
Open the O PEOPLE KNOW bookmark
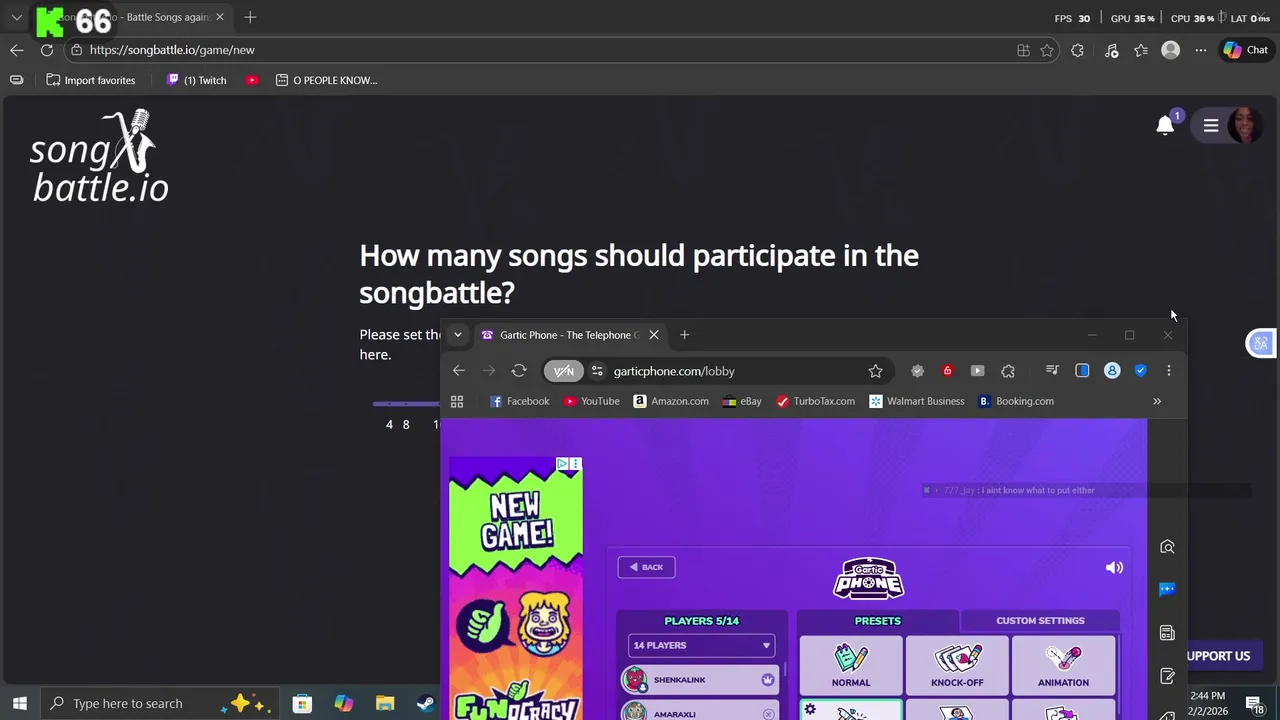pos(327,80)
